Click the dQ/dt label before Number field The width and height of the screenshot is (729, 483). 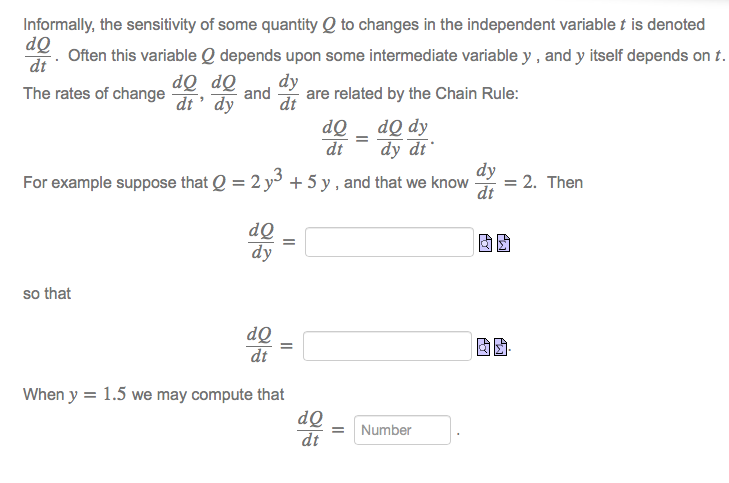coord(310,429)
